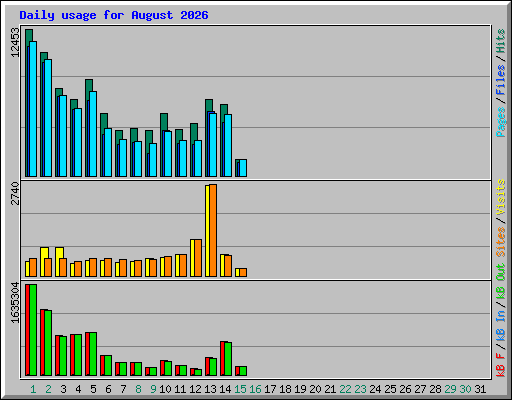Click the 'kB F' legend label
Viewport: 512px width, 400px height.
pos(501,365)
